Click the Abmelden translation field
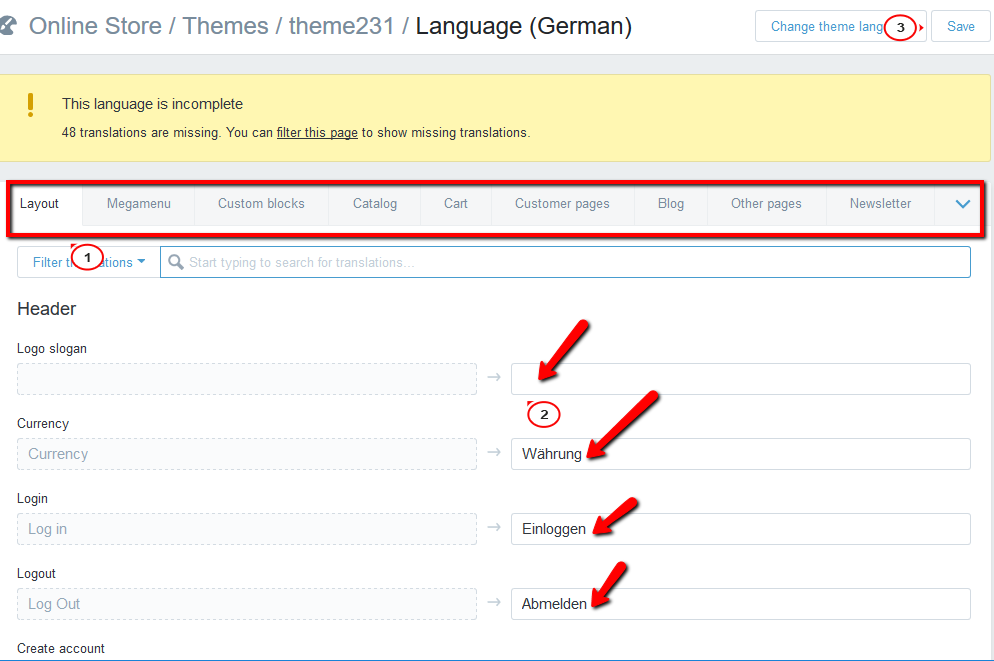The height and width of the screenshot is (661, 994). 740,604
